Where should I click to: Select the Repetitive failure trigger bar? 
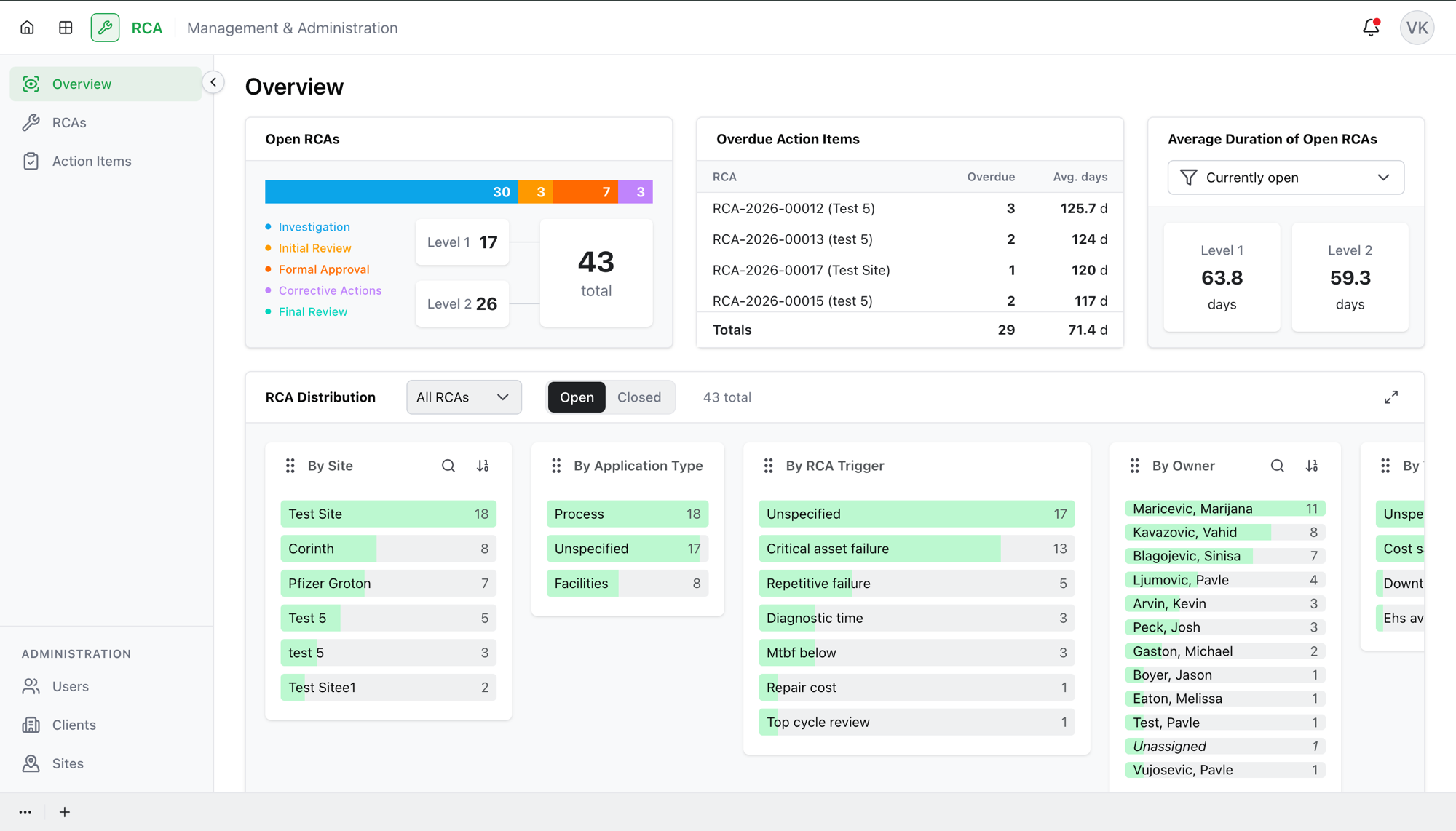(916, 583)
